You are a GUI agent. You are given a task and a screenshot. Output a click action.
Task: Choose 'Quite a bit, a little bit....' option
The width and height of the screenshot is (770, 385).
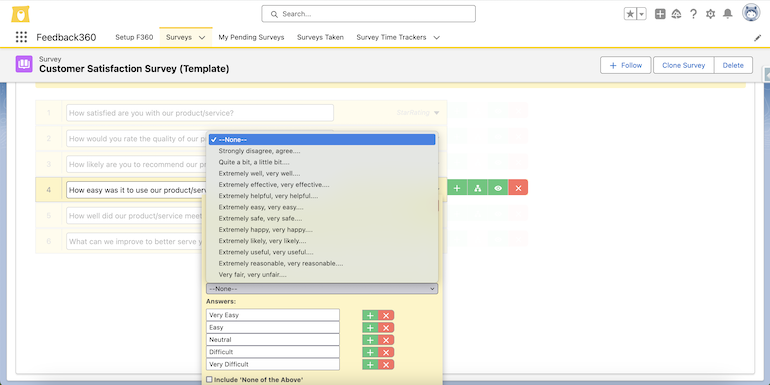(x=322, y=162)
